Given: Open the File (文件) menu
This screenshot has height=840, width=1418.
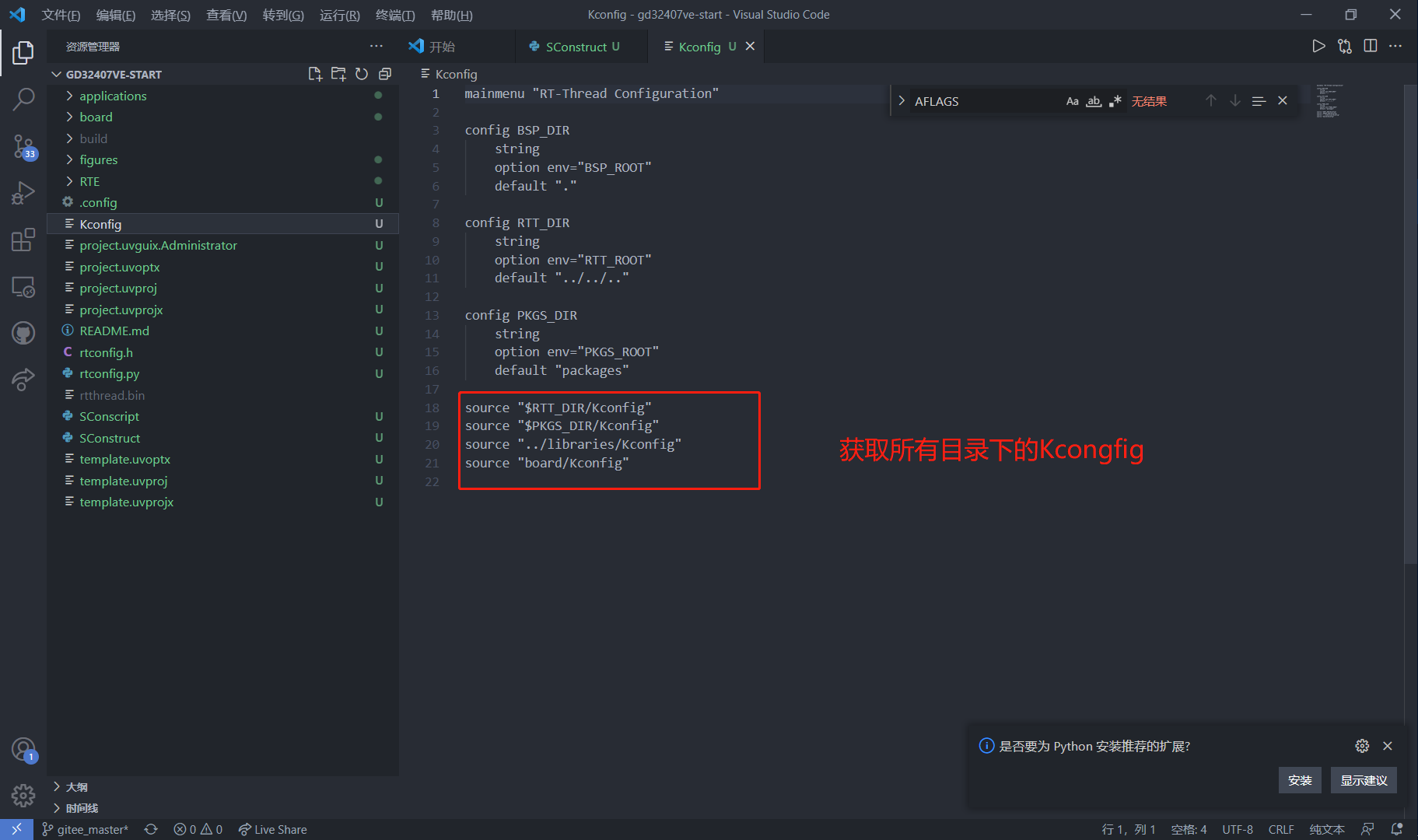Looking at the screenshot, I should pyautogui.click(x=61, y=15).
